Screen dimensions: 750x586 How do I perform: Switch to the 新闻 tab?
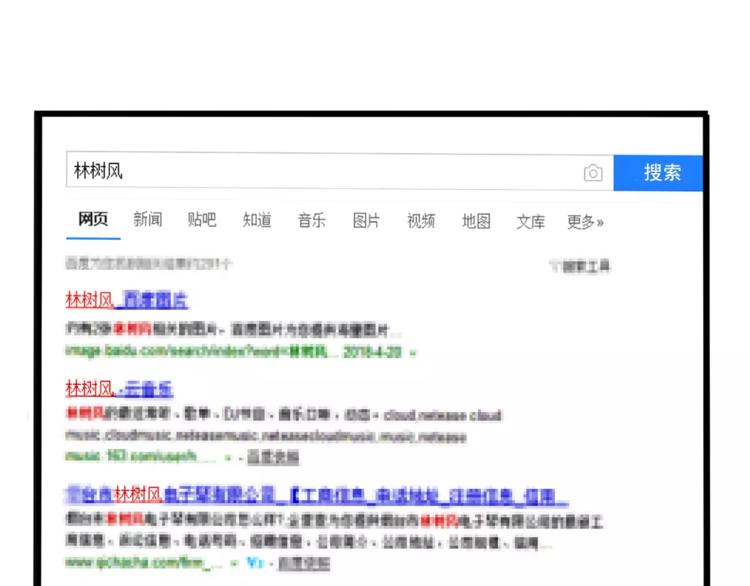click(x=148, y=221)
